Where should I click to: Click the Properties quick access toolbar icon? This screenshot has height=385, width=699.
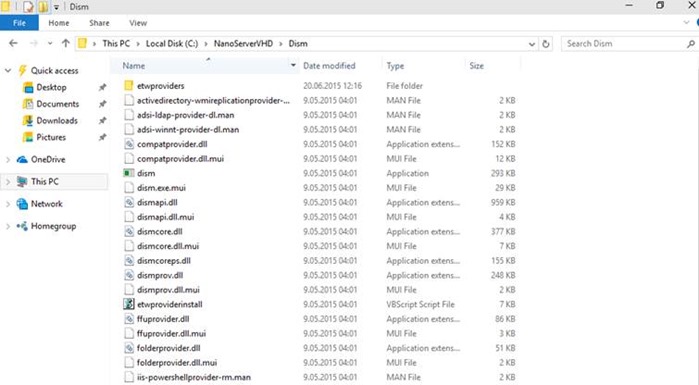pyautogui.click(x=28, y=7)
